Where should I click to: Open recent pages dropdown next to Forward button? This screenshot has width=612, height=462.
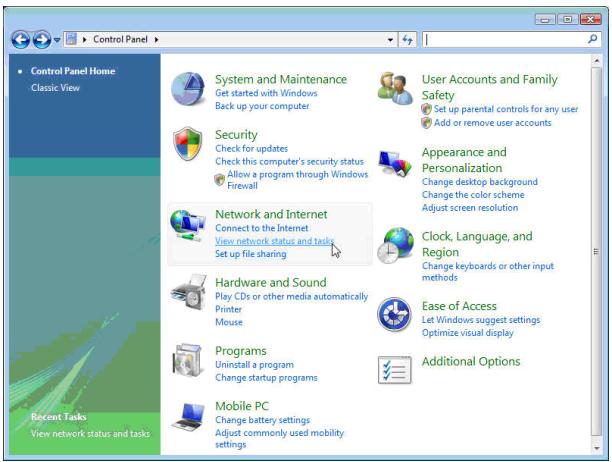(57, 40)
